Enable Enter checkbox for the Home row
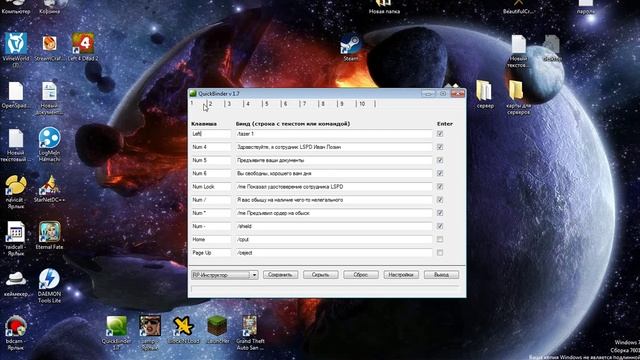The image size is (640, 360). tap(440, 239)
